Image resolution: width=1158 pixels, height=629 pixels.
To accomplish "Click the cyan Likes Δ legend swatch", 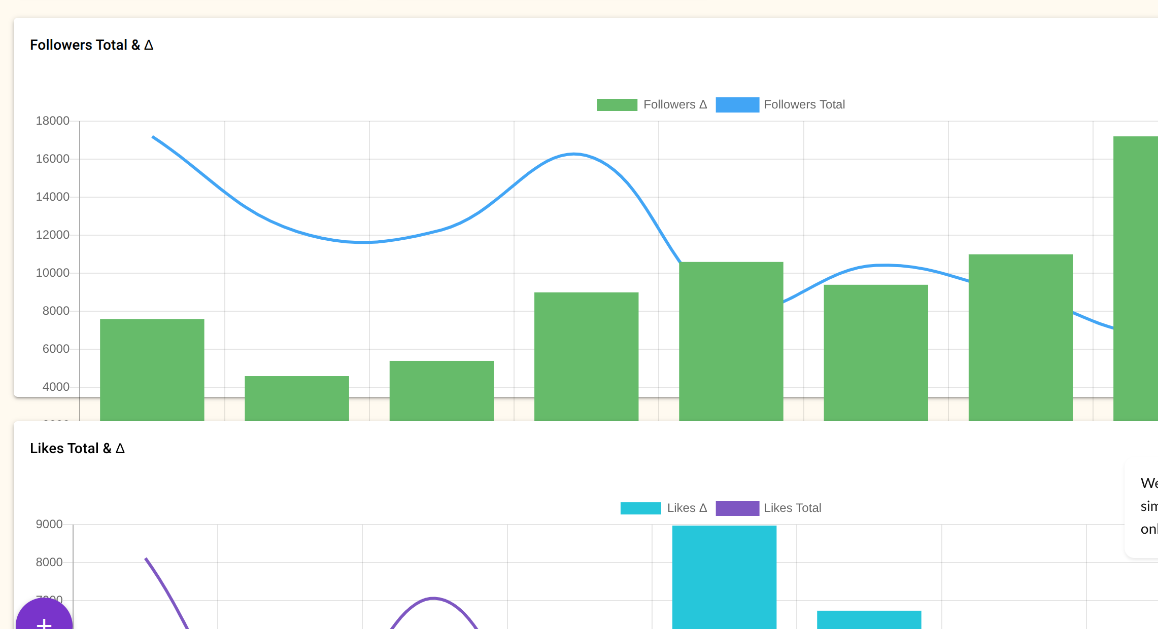I will (x=640, y=508).
